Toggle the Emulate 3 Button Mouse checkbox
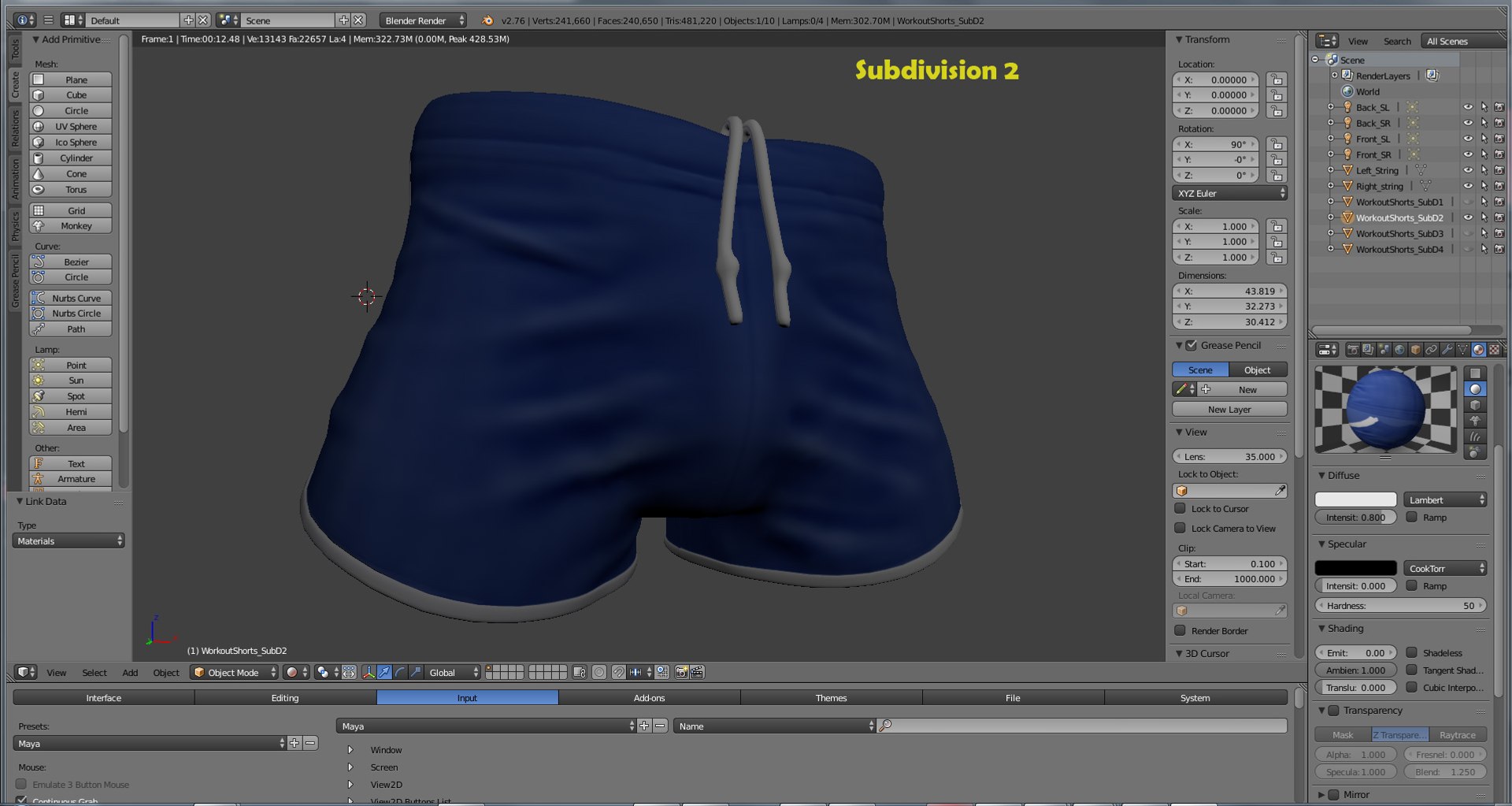This screenshot has width=1512, height=806. click(21, 784)
